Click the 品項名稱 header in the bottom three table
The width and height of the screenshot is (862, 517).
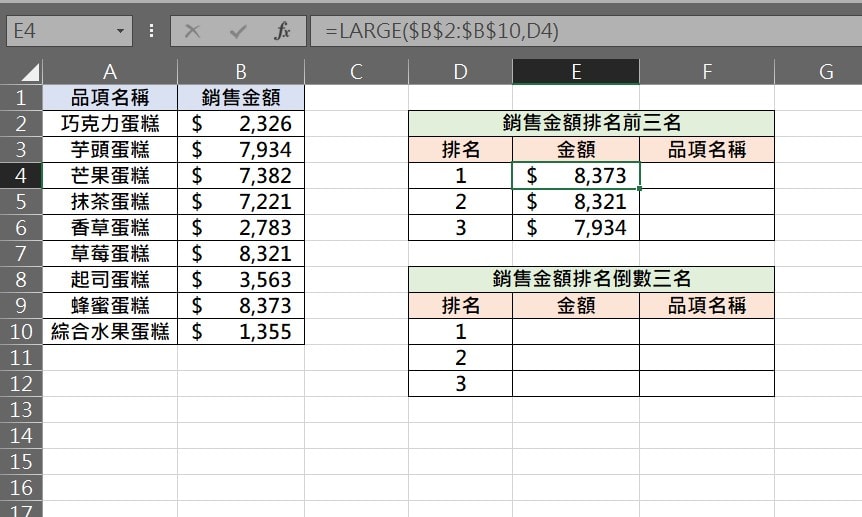(x=707, y=306)
